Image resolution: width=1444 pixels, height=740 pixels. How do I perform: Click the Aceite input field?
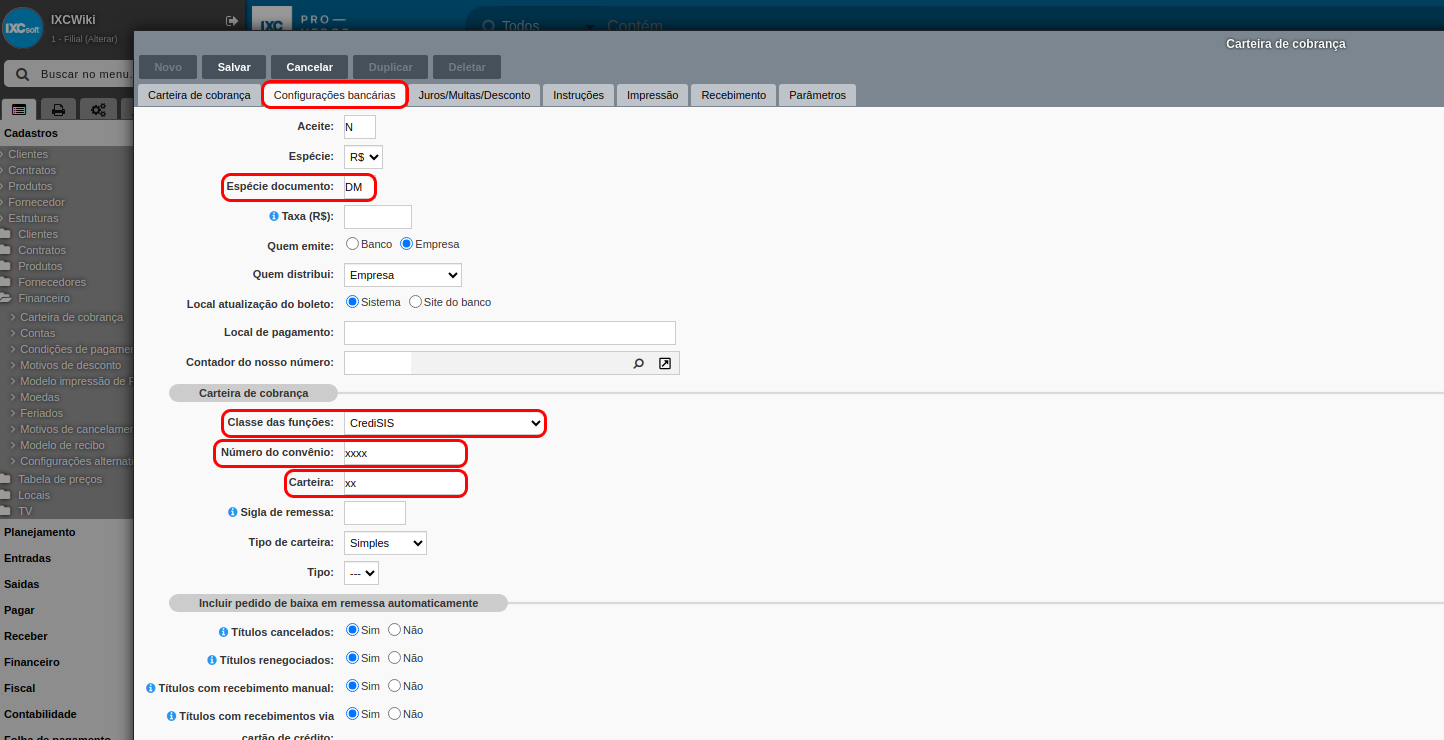pos(360,127)
